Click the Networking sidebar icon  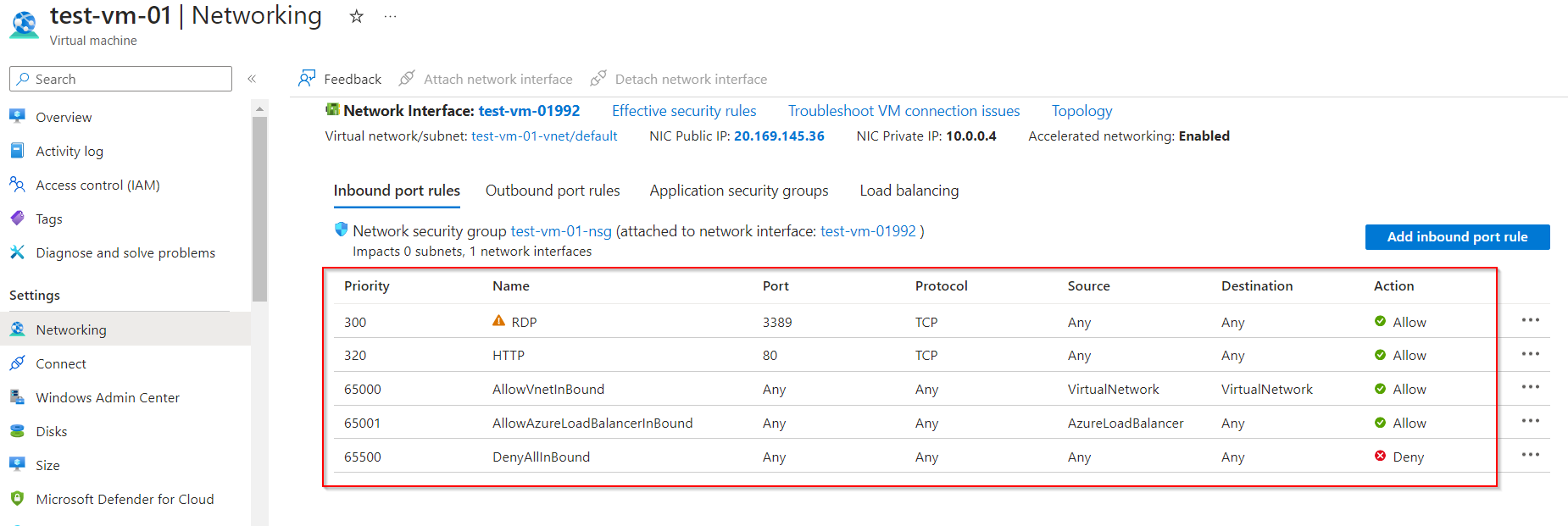17,329
